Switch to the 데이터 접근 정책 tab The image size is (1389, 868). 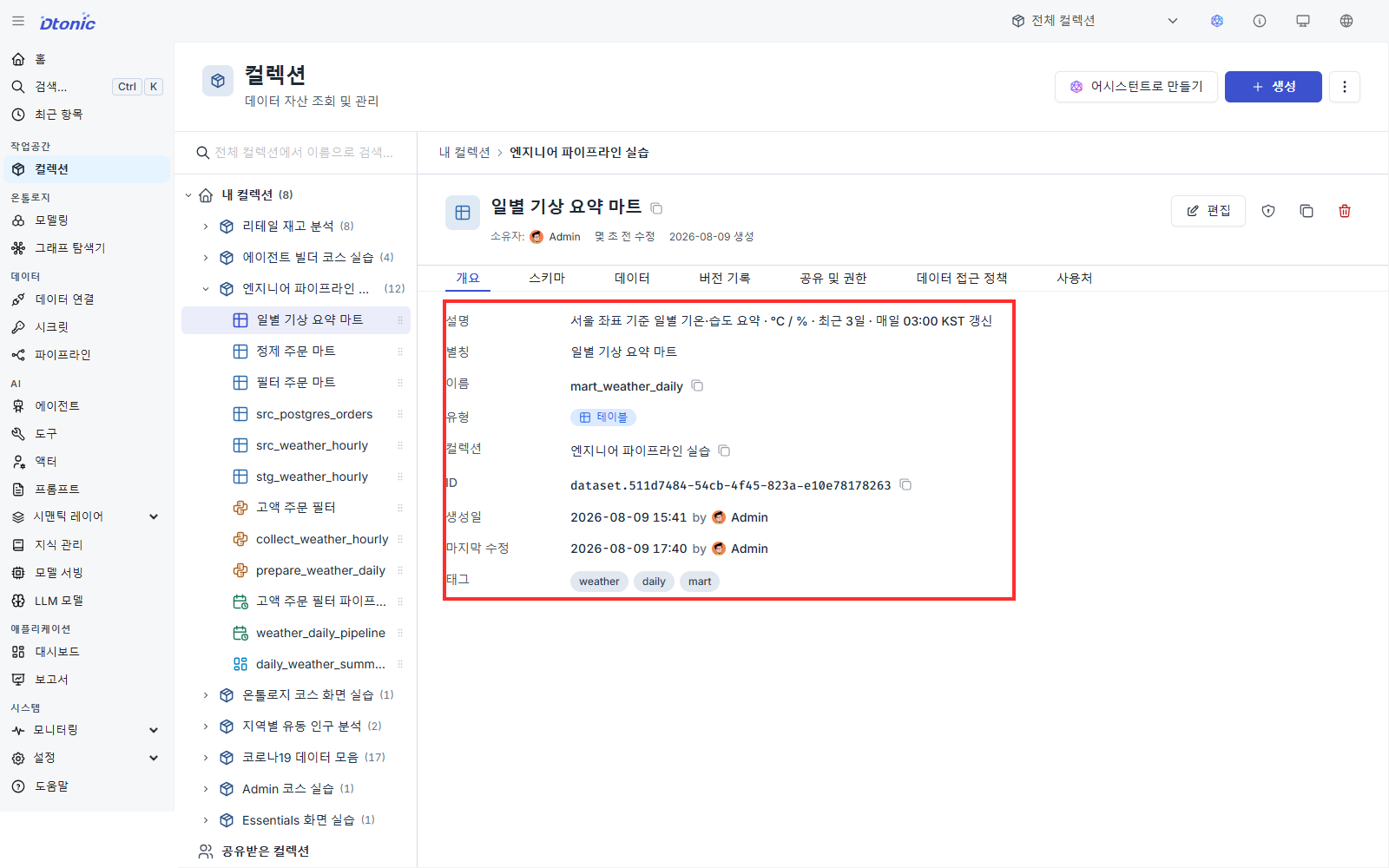coord(962,278)
